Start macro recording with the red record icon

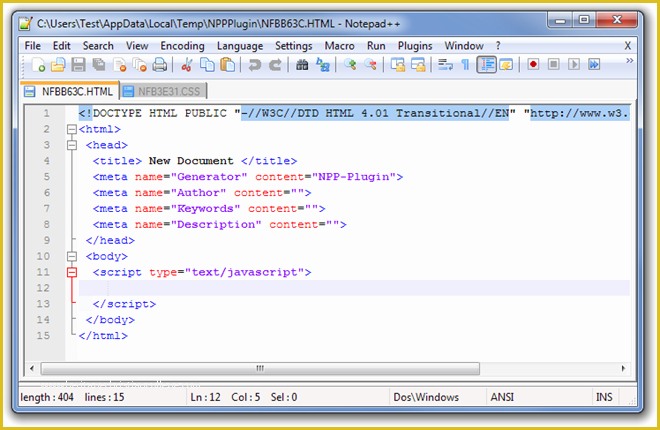pyautogui.click(x=534, y=65)
